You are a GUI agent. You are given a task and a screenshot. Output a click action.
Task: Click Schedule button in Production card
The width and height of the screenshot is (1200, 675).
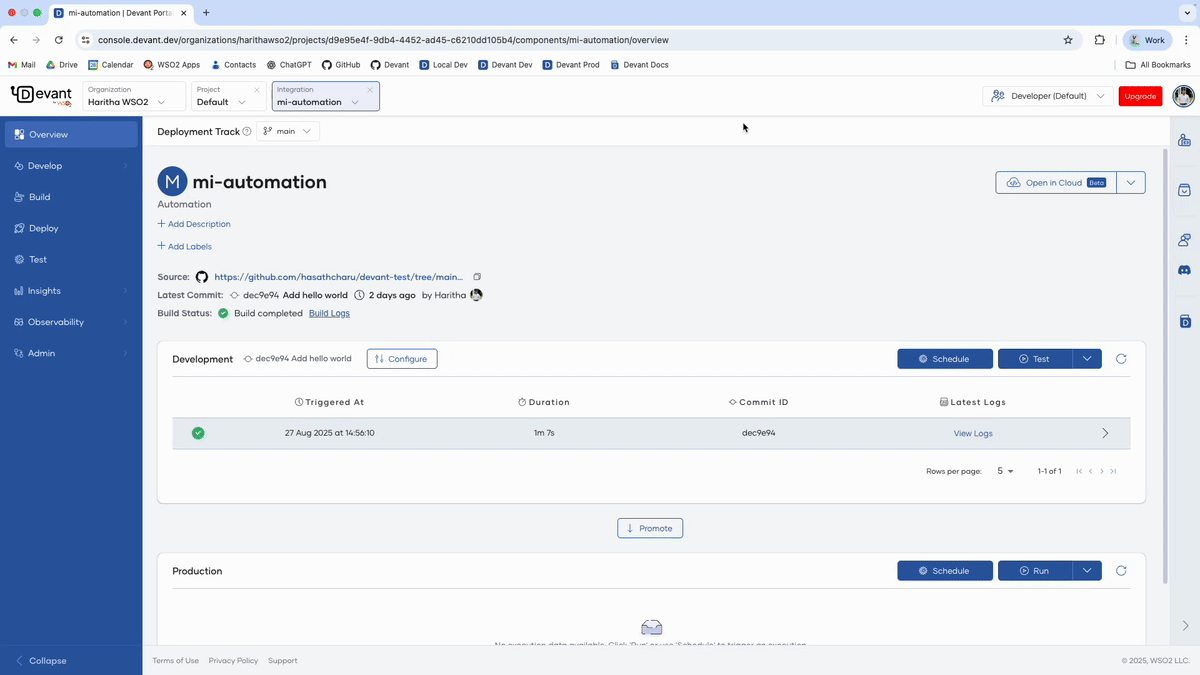tap(945, 571)
